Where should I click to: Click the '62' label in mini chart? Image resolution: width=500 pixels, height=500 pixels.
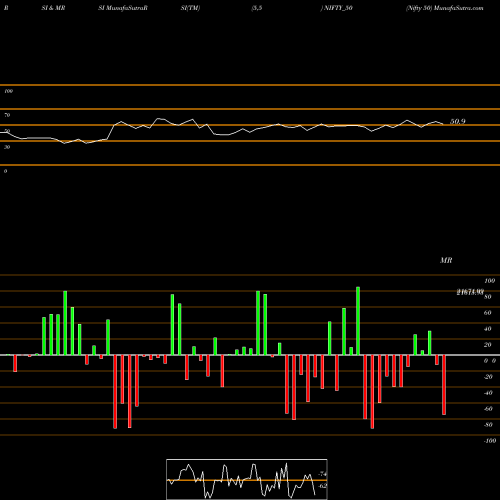coord(322,486)
